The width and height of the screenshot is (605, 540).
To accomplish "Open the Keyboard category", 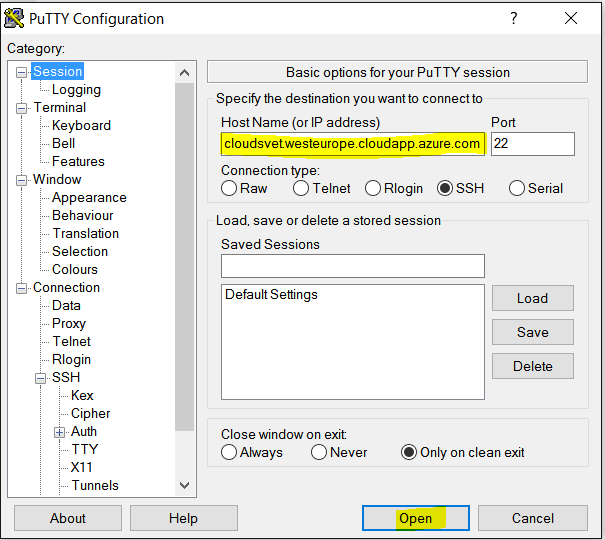I will click(81, 125).
